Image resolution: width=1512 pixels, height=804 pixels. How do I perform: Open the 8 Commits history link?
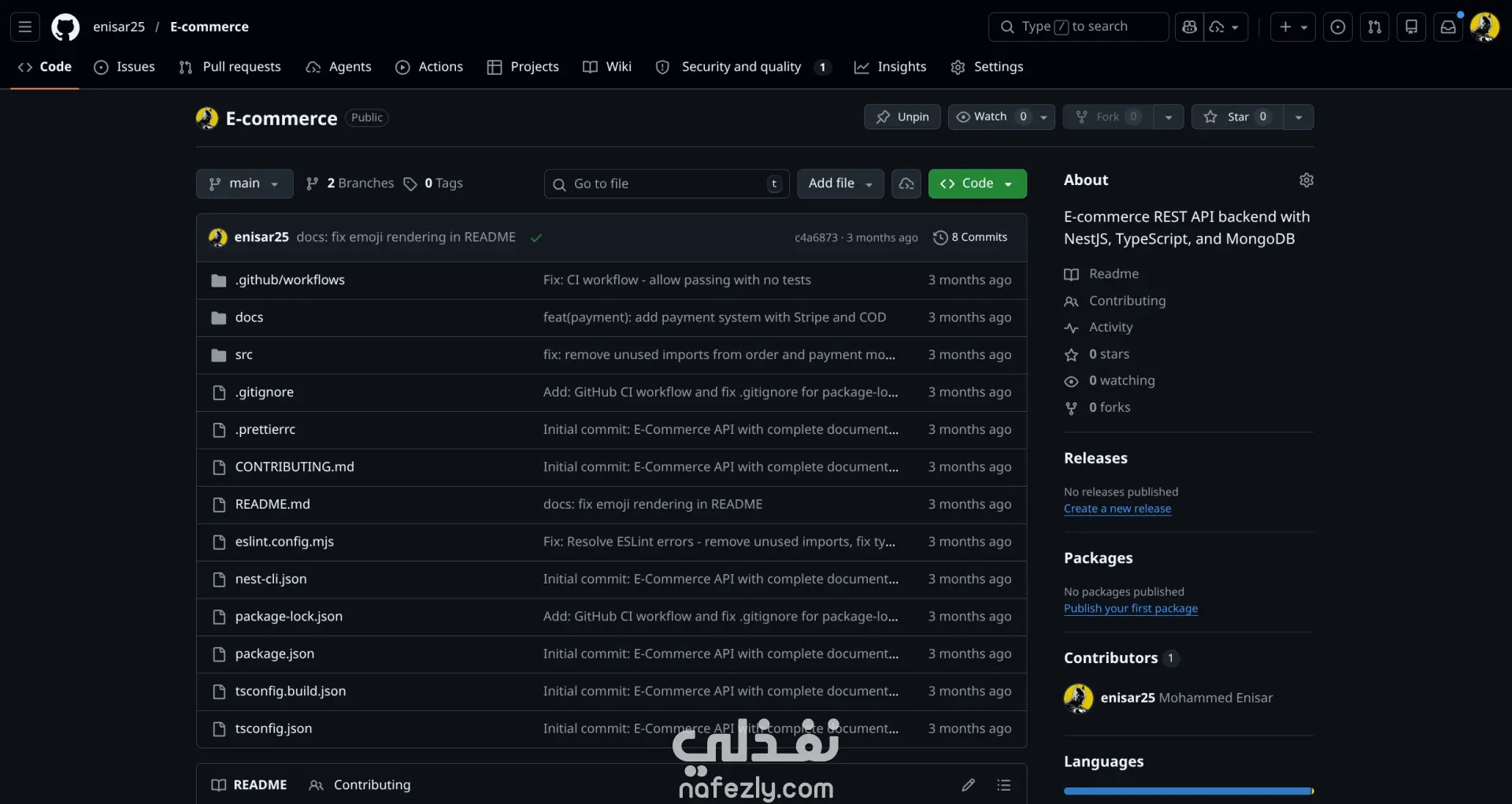pyautogui.click(x=970, y=238)
